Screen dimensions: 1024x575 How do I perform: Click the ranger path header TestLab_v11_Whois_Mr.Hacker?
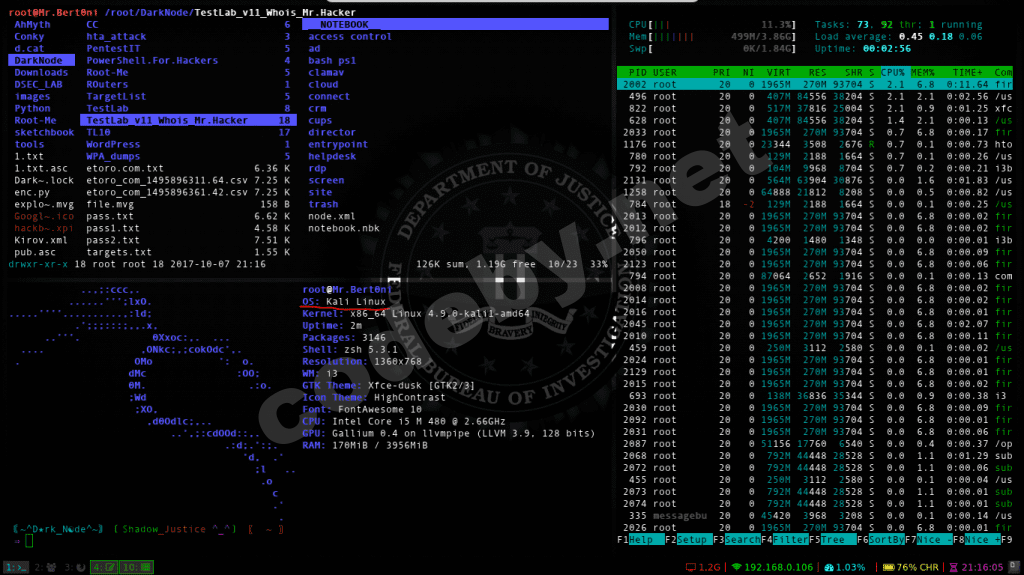275,12
